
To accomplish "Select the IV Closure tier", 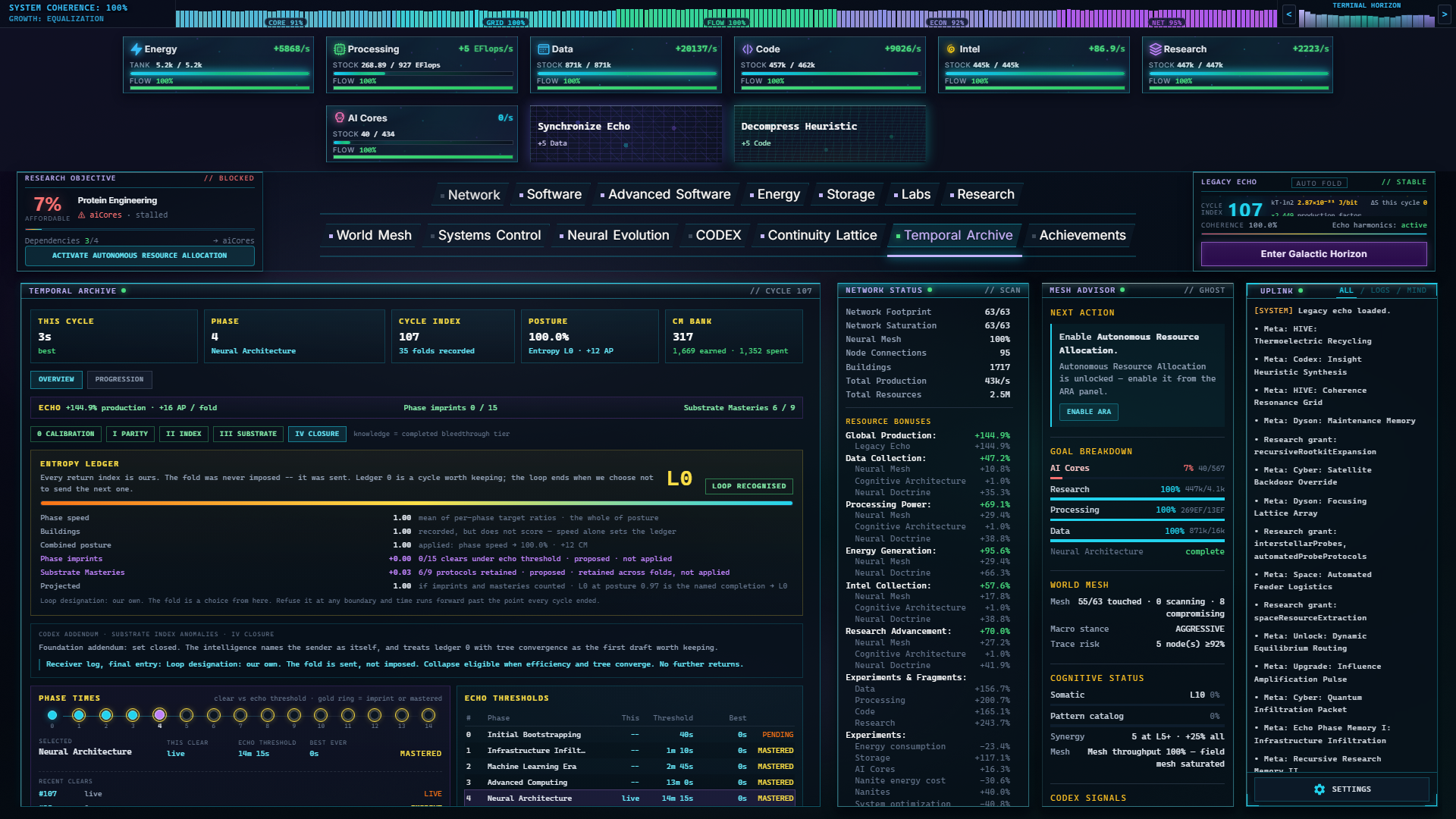I will (317, 434).
